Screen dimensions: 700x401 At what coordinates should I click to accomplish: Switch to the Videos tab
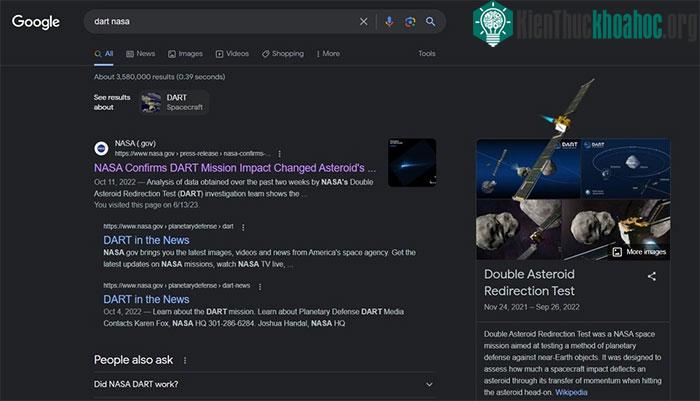[x=232, y=54]
